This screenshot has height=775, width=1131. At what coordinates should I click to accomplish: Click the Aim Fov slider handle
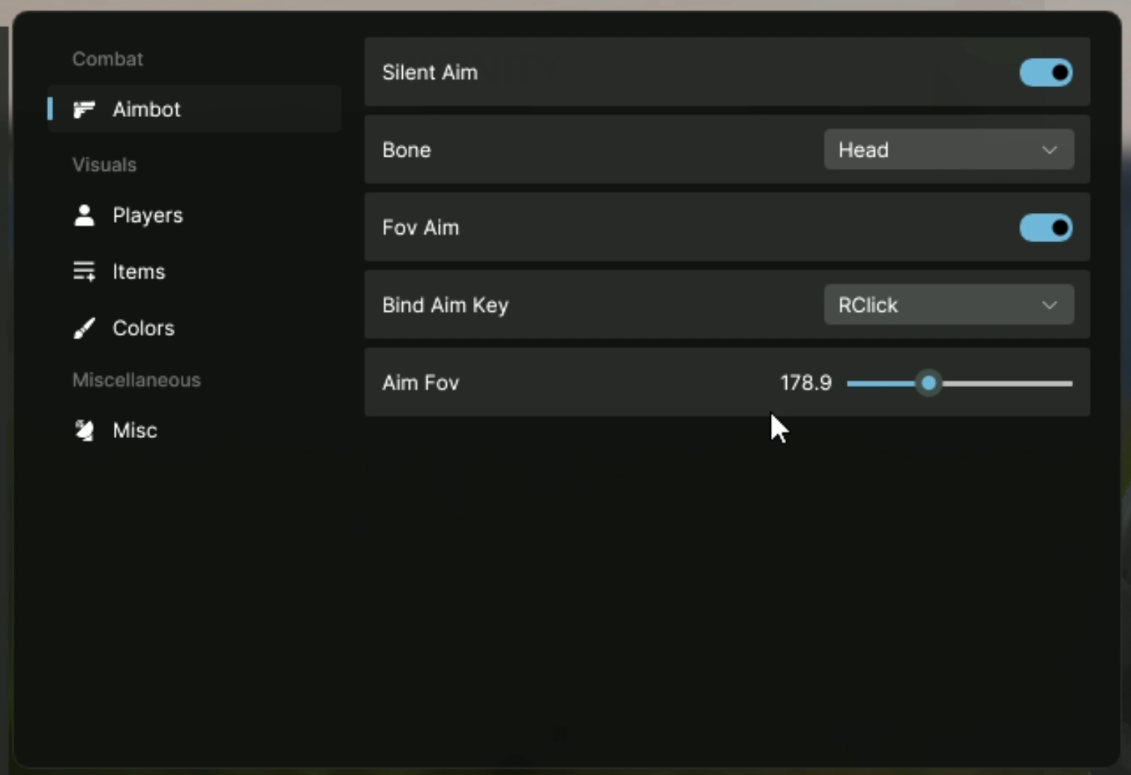tap(929, 383)
